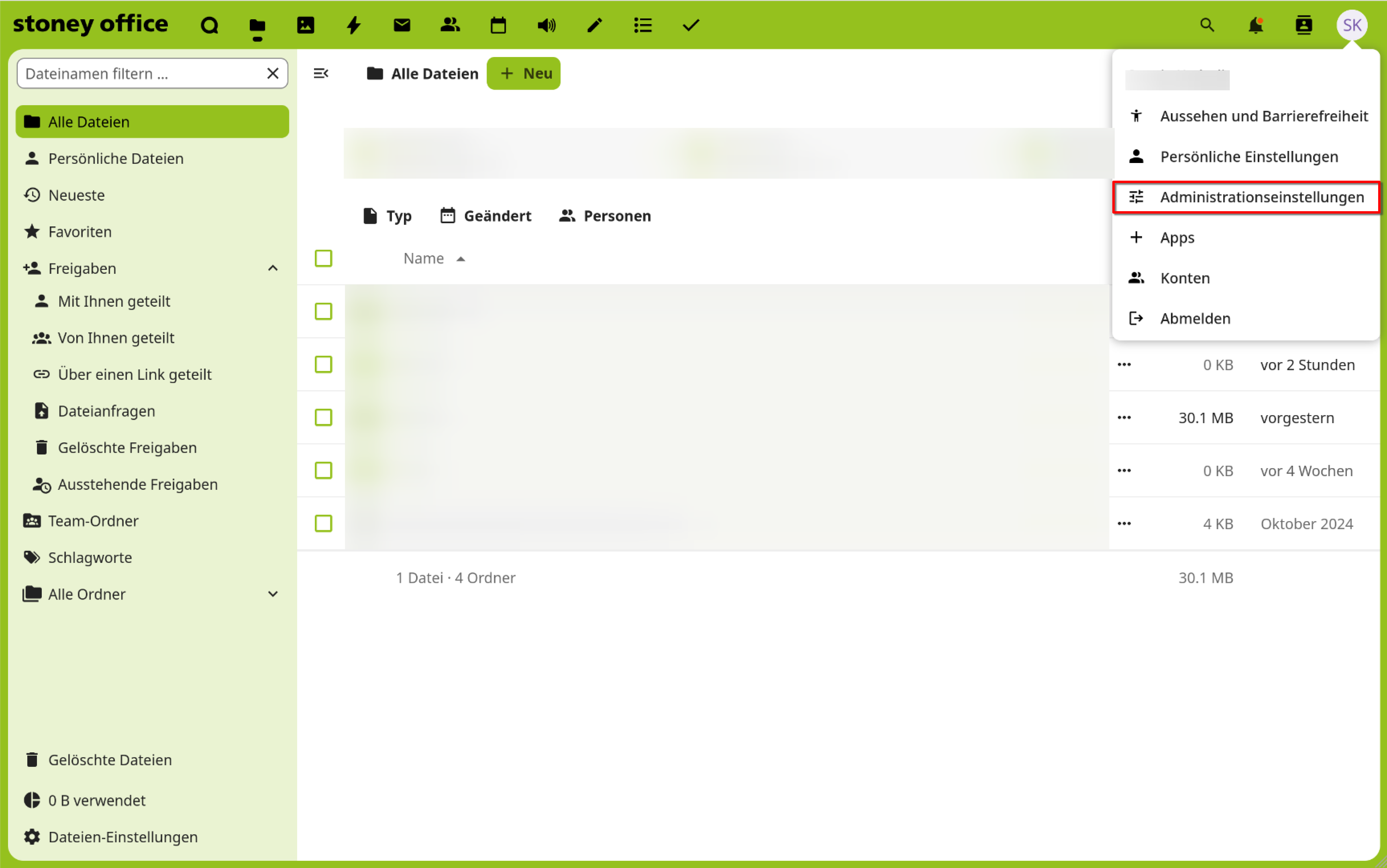Open the Tasks checkmark icon
This screenshot has width=1387, height=868.
click(x=691, y=25)
